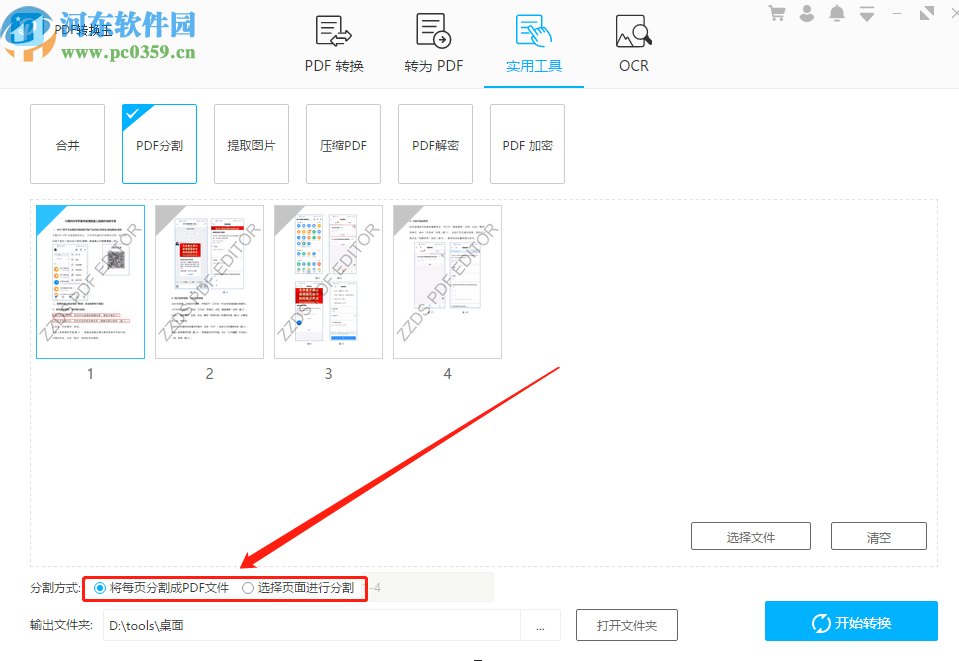Select page 4 thumbnail
The height and width of the screenshot is (661, 959).
tap(447, 282)
